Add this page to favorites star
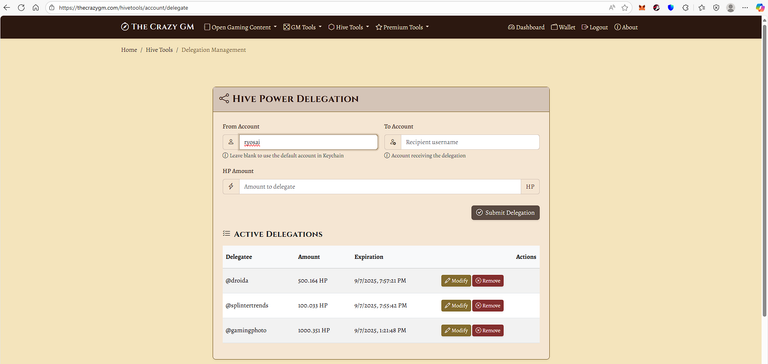Image resolution: width=768 pixels, height=364 pixels. pos(624,8)
